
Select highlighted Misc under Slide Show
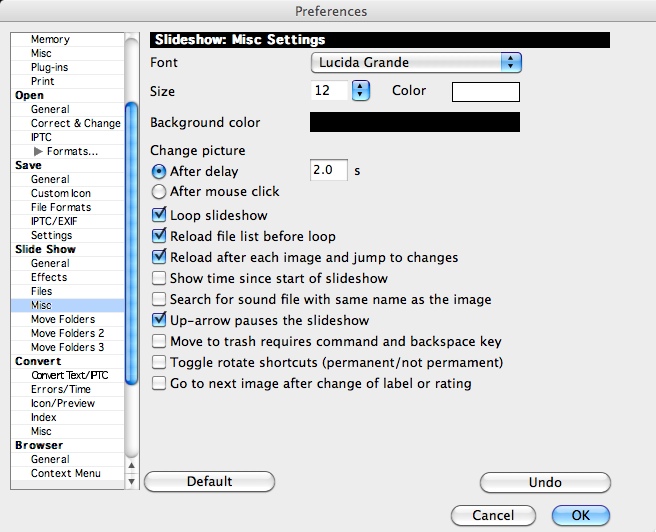68,305
